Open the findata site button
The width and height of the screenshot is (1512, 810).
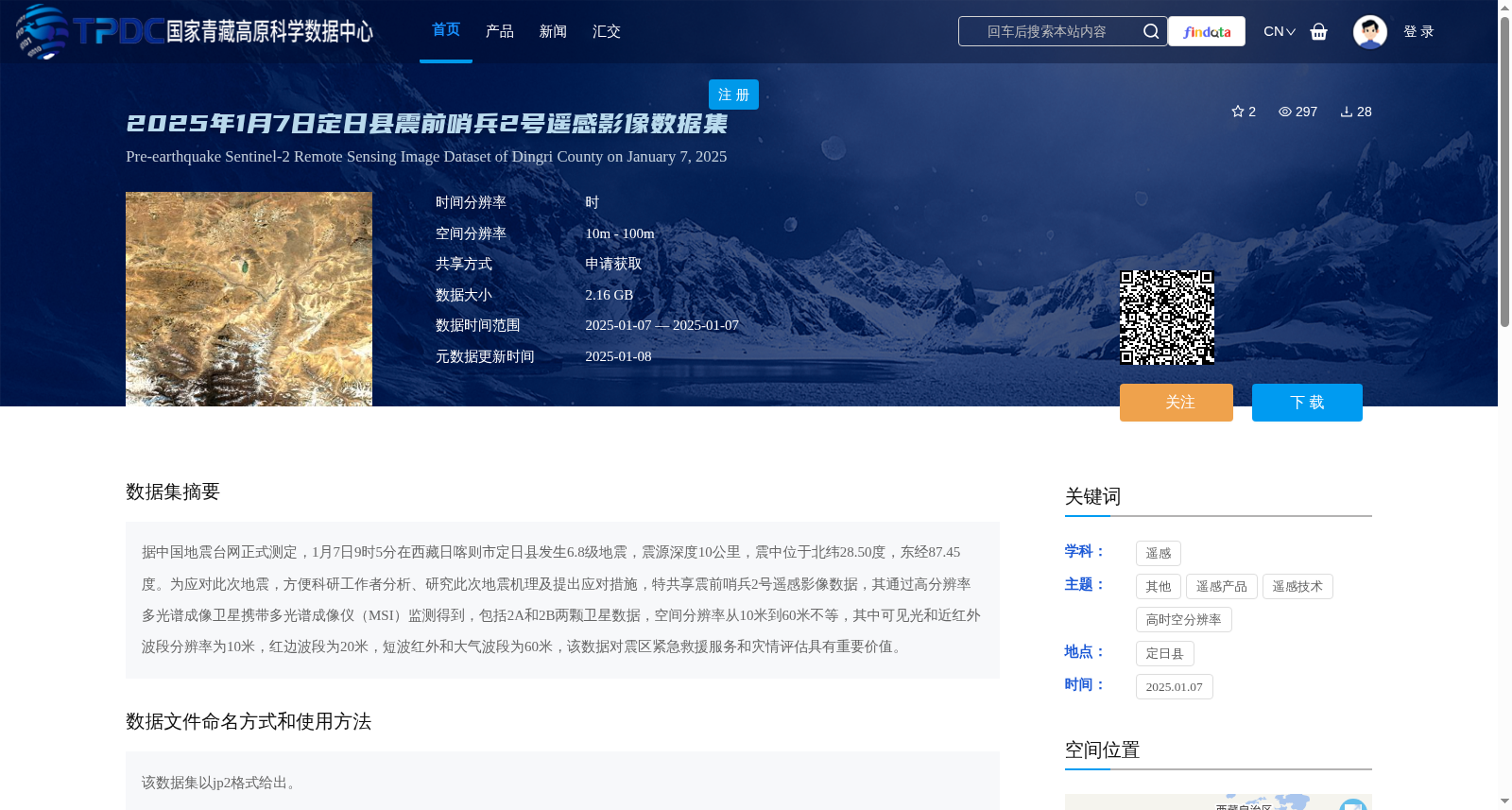[1207, 31]
